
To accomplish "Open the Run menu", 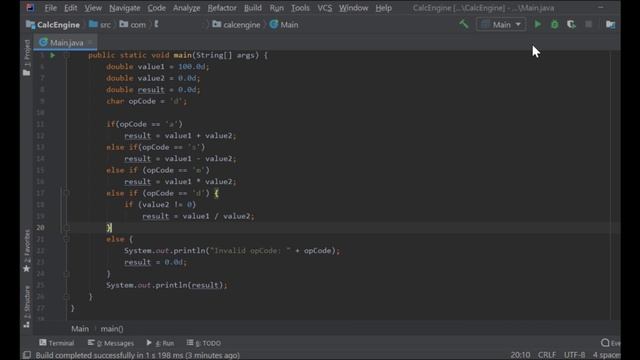I will pos(276,8).
